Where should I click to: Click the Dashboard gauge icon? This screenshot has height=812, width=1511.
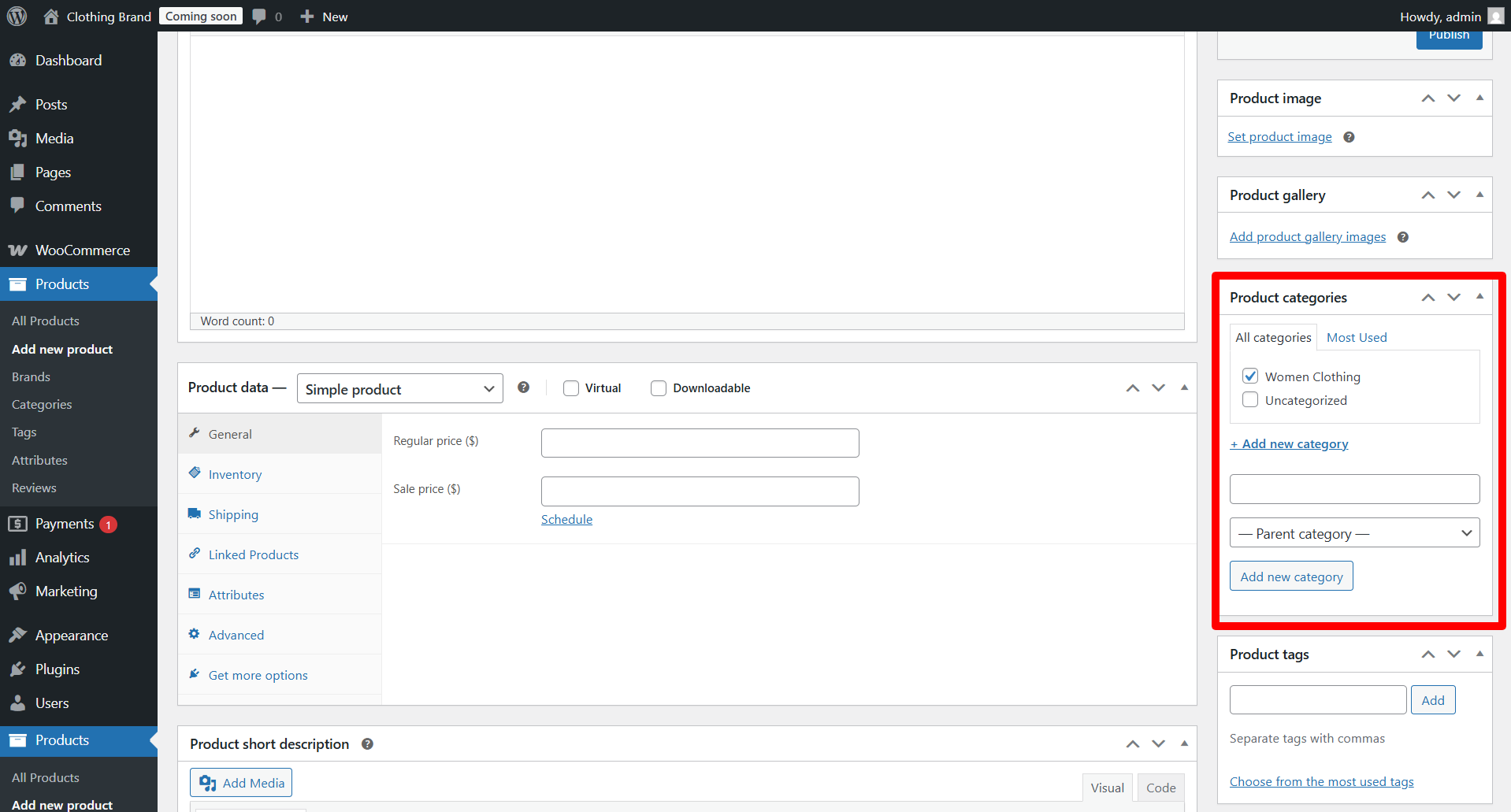pyautogui.click(x=17, y=61)
